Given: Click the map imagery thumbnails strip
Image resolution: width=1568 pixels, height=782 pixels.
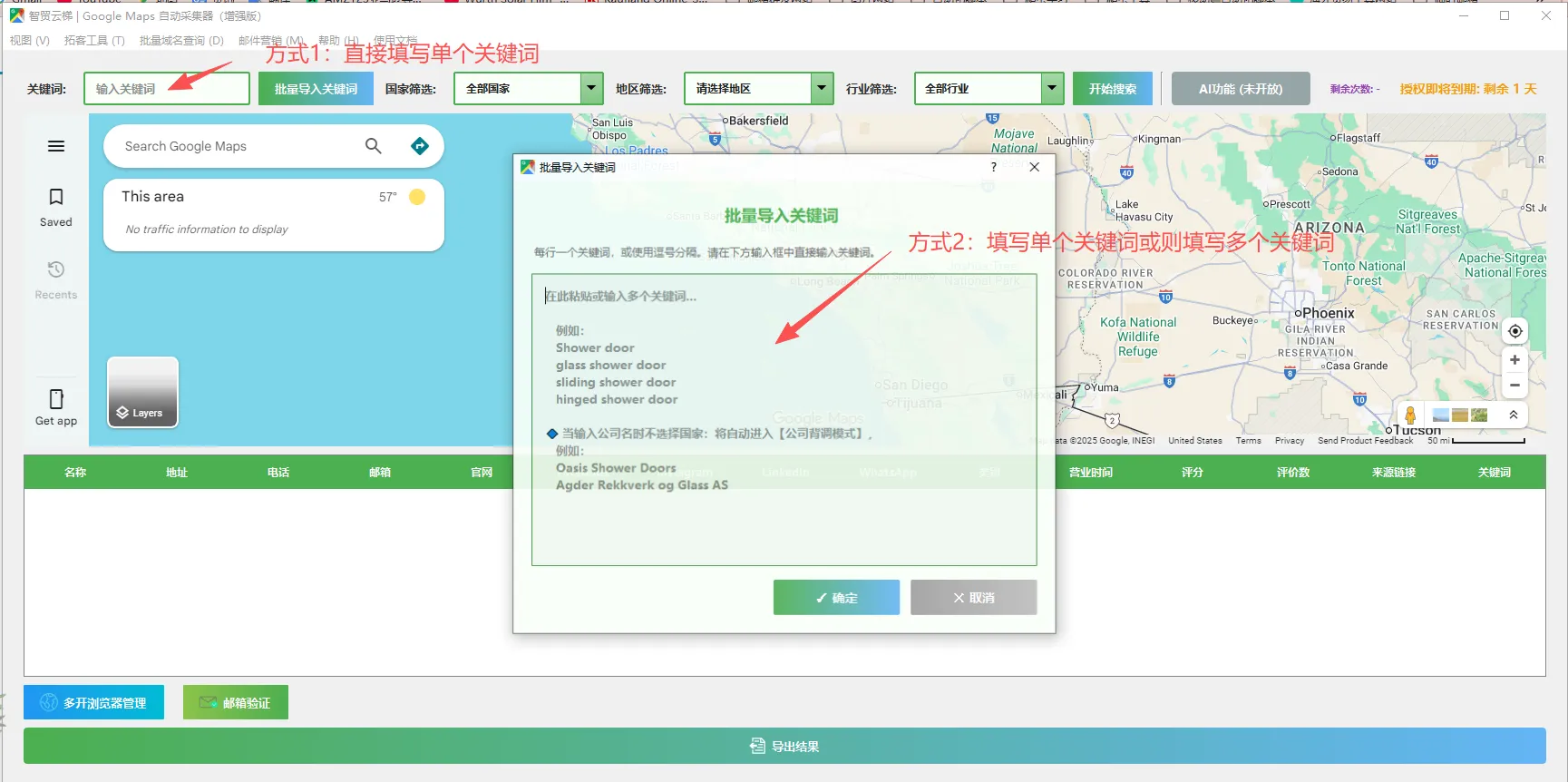Looking at the screenshot, I should tap(1460, 415).
